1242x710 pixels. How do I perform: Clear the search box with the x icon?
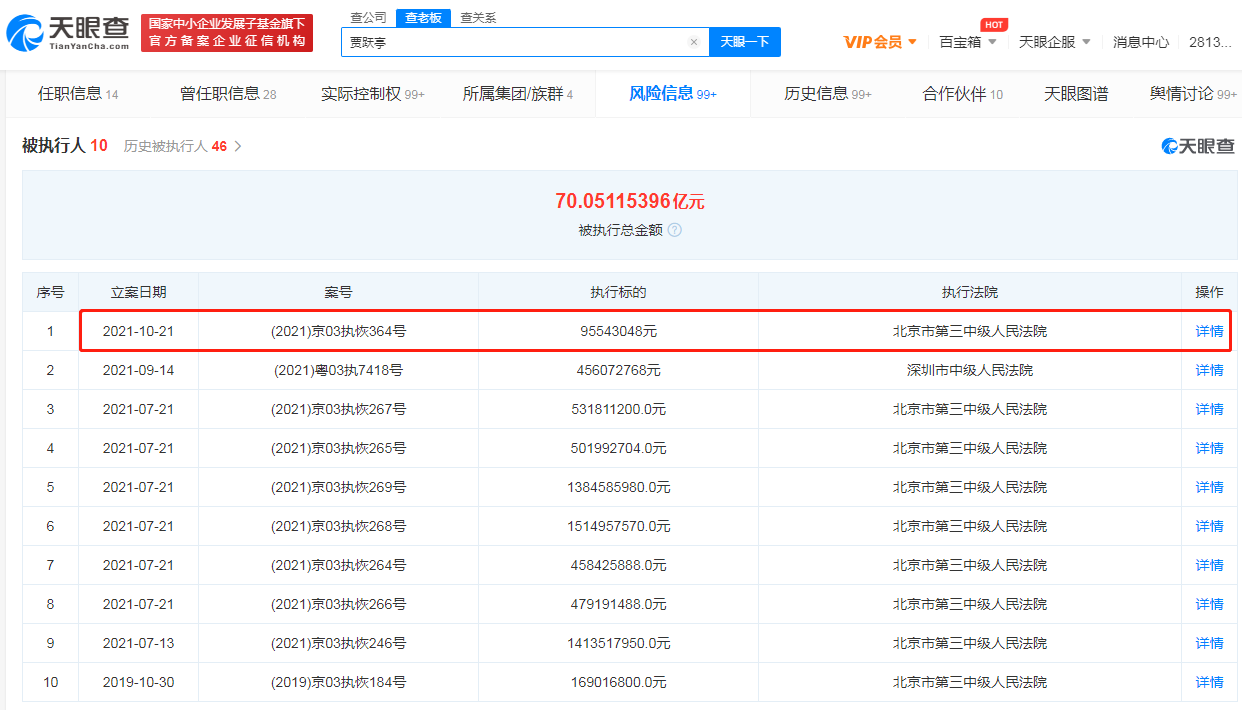(x=694, y=42)
